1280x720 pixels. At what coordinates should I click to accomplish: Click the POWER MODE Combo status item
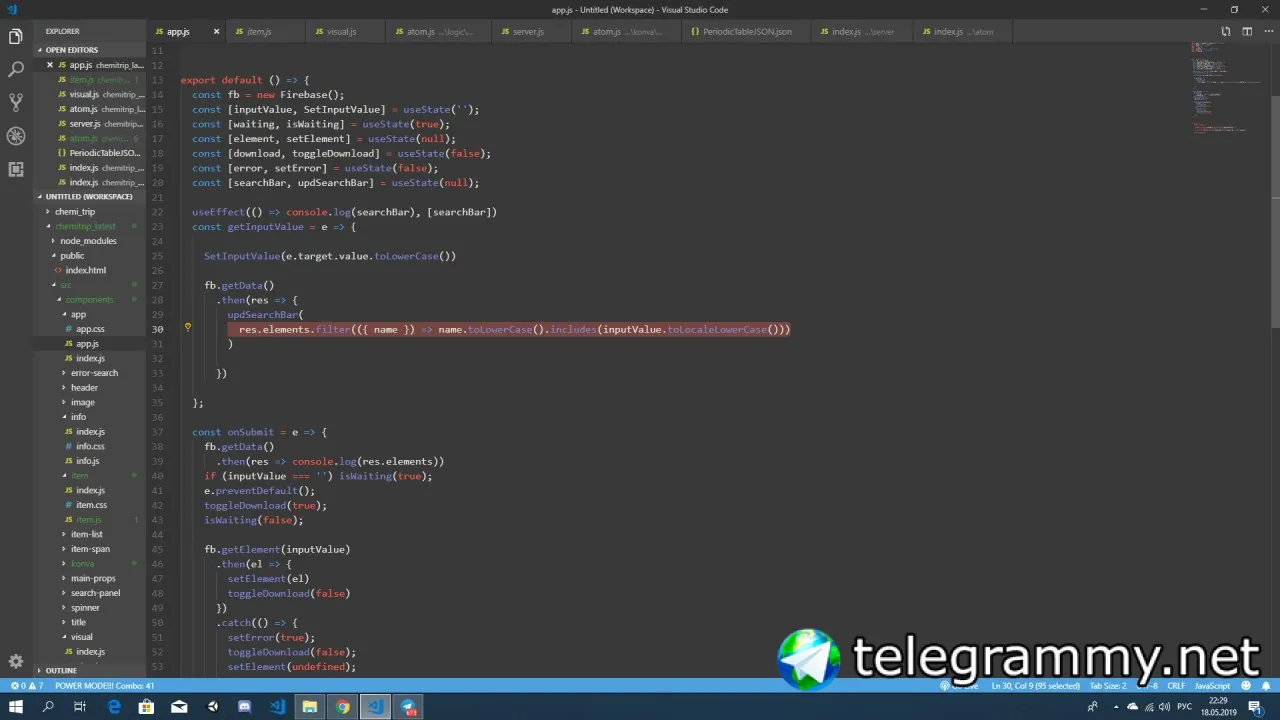pos(105,686)
